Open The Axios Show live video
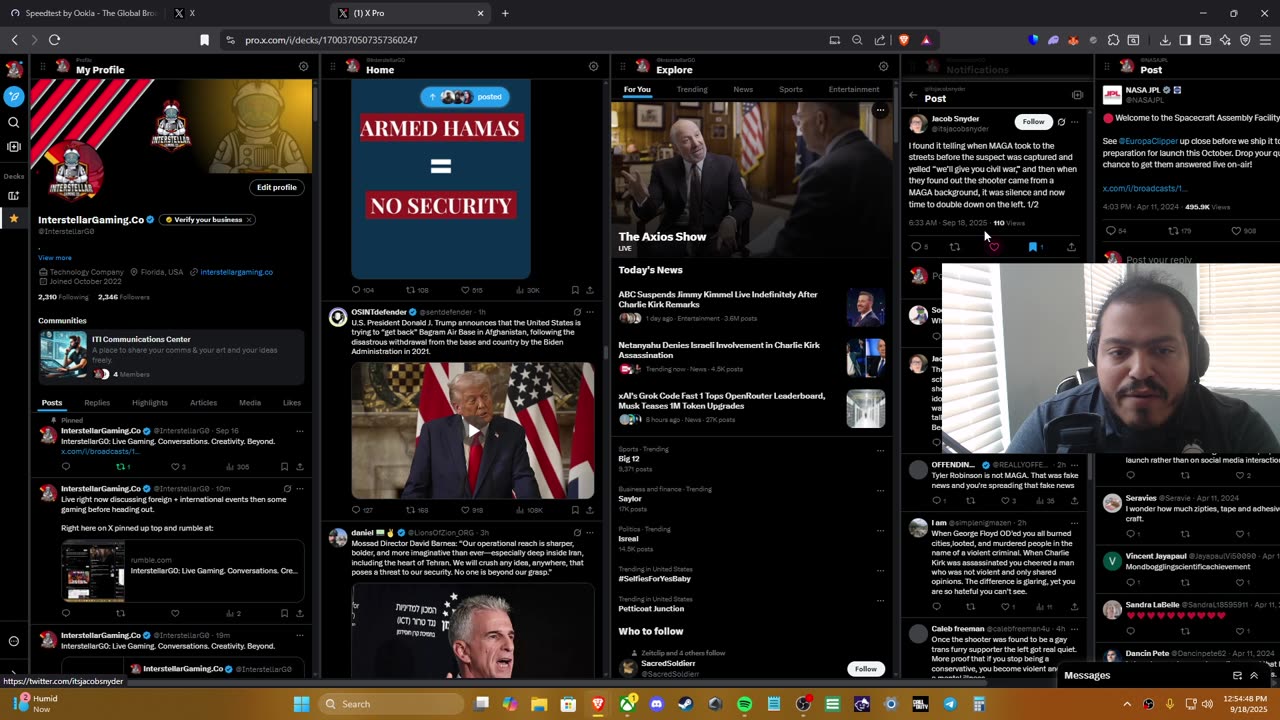This screenshot has width=1280, height=720. (751, 178)
